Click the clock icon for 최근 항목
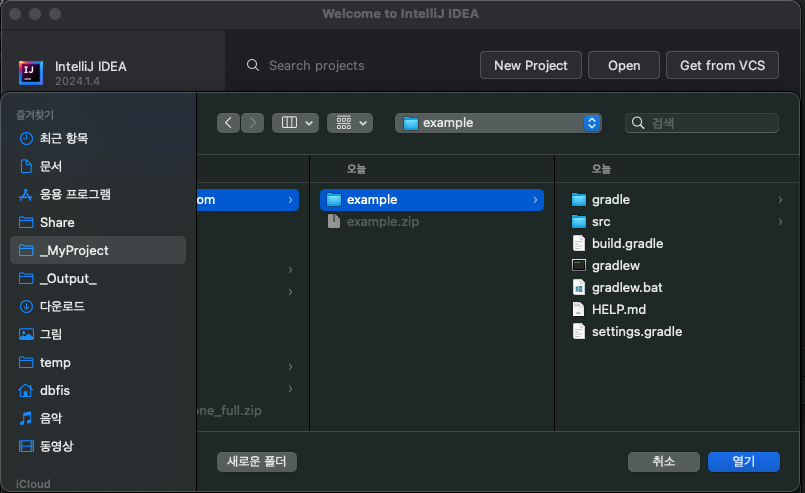 click(26, 138)
